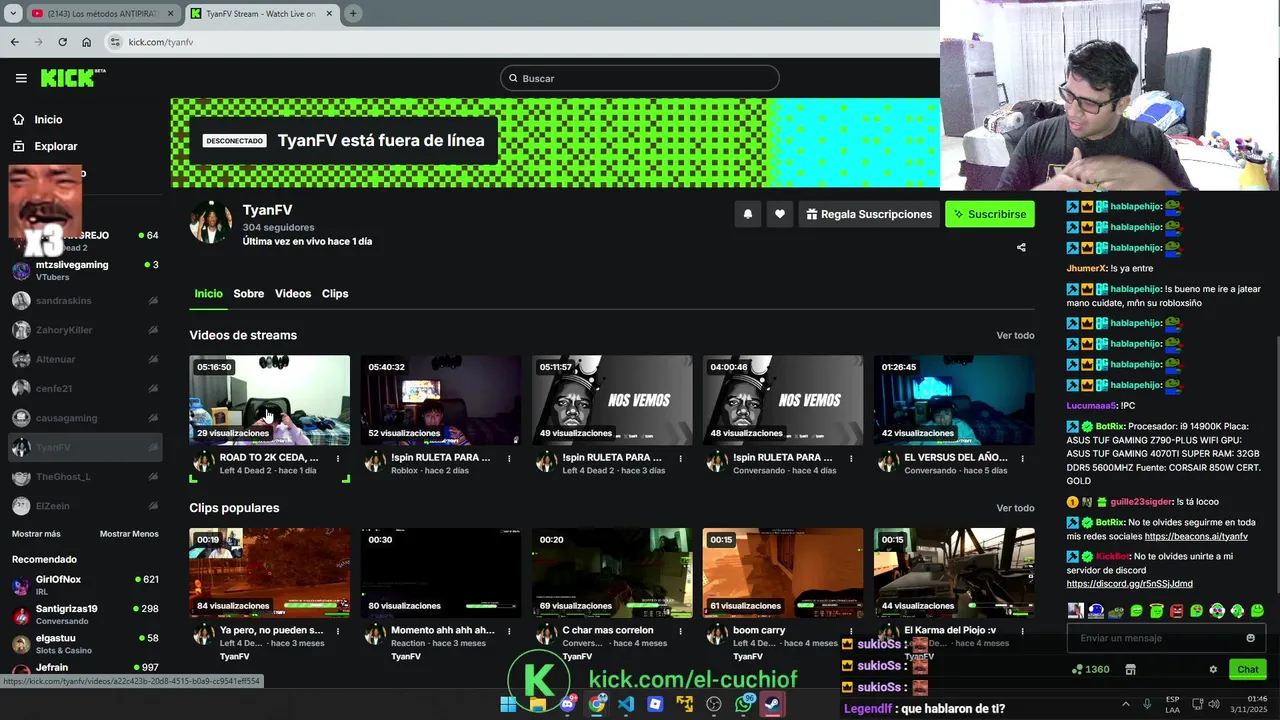Open WhatsApp from the taskbar
This screenshot has height=720, width=1280.
tap(743, 704)
